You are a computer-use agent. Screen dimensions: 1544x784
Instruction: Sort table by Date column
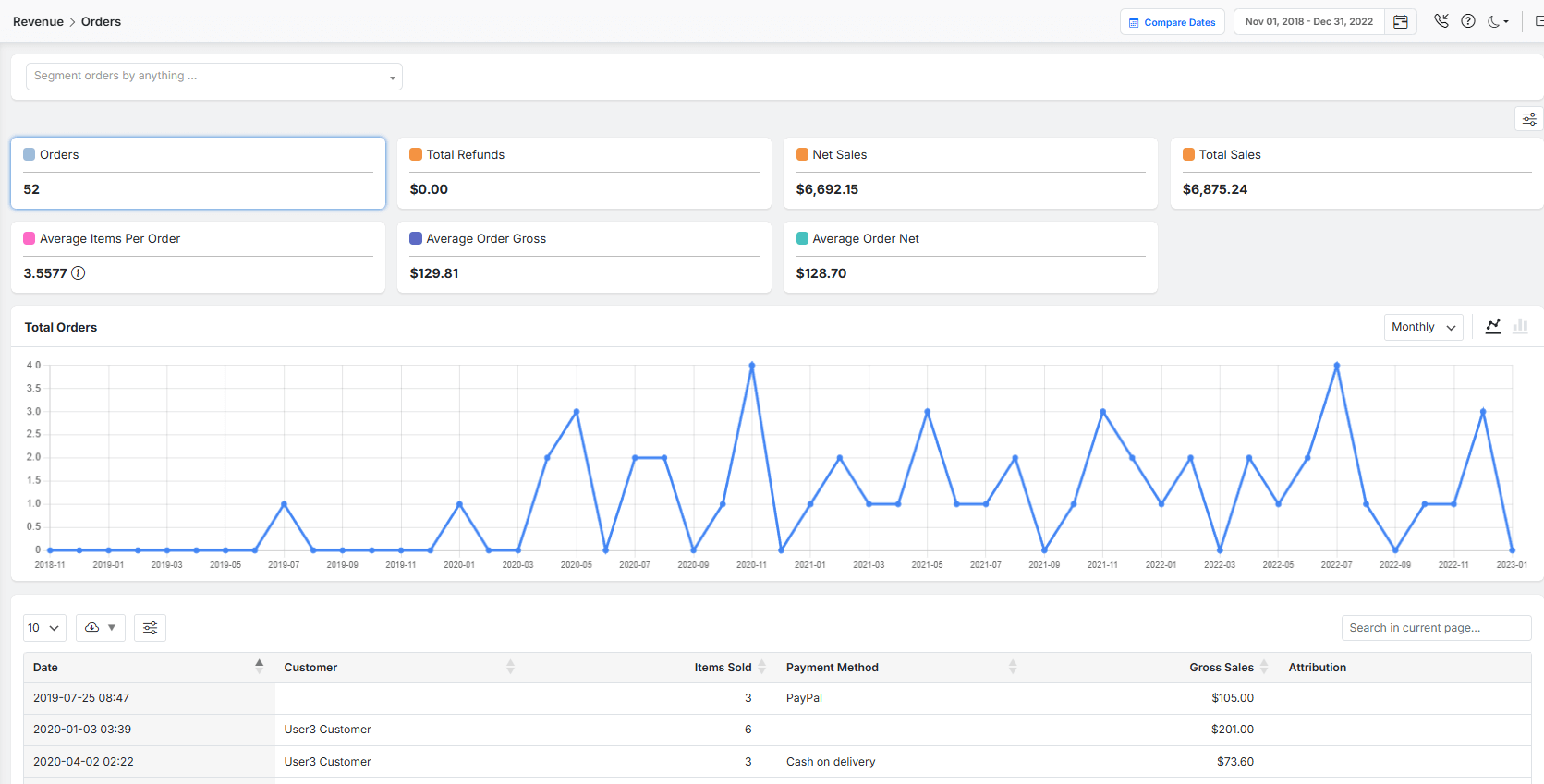point(259,667)
